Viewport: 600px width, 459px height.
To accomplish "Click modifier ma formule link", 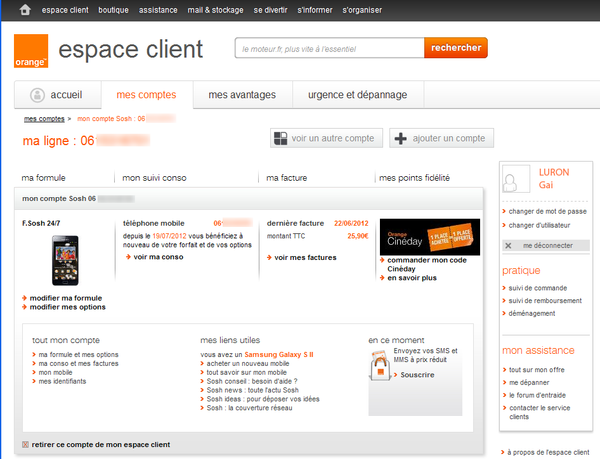I will click(x=66, y=298).
